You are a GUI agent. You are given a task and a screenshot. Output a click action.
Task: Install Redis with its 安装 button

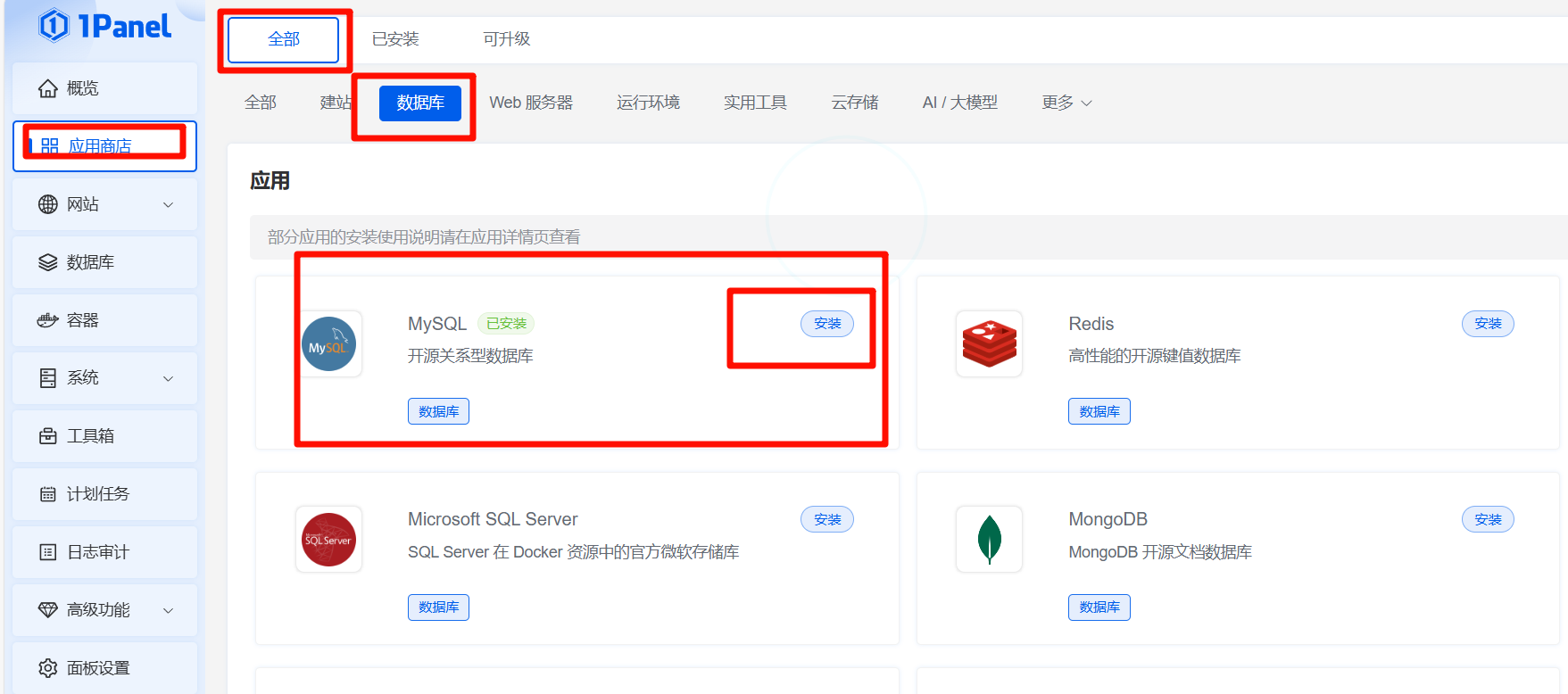[x=1488, y=324]
